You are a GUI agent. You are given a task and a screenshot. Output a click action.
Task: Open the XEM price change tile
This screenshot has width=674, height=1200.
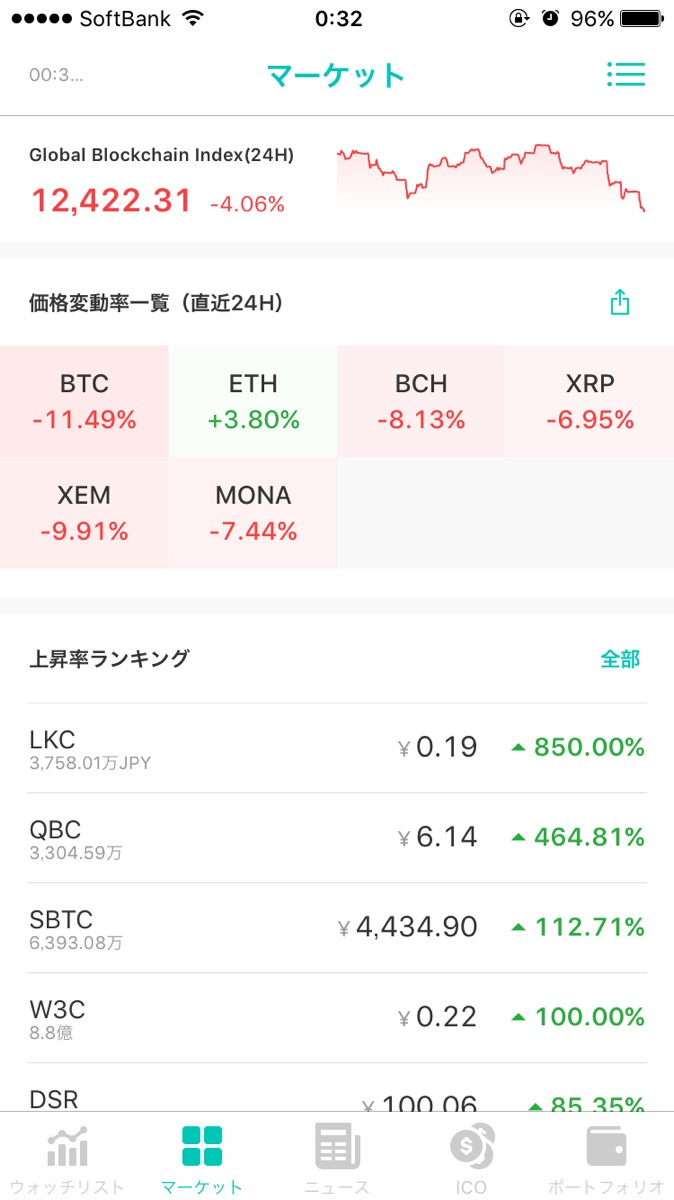click(84, 513)
